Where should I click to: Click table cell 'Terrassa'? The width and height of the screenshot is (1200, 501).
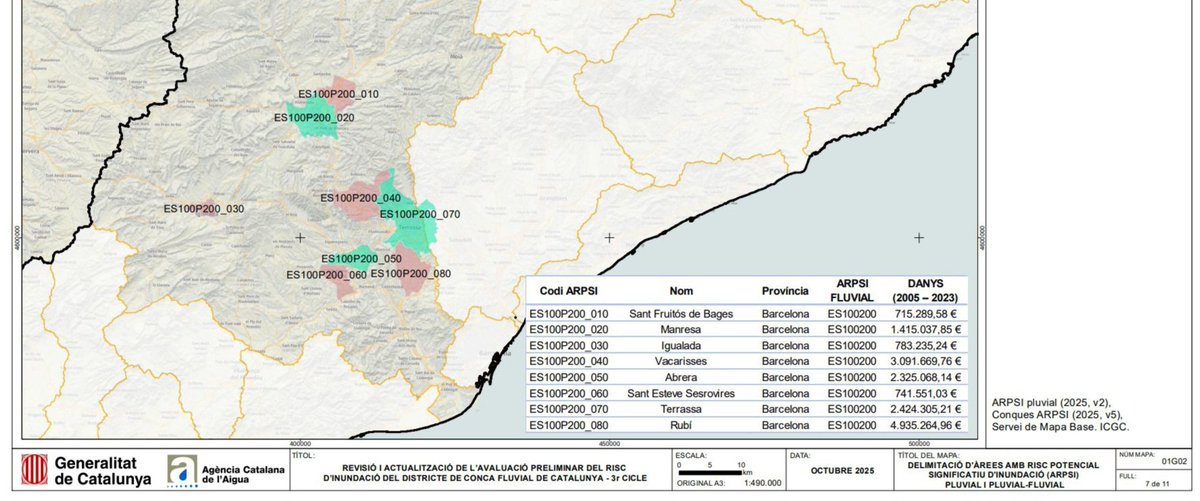point(681,410)
